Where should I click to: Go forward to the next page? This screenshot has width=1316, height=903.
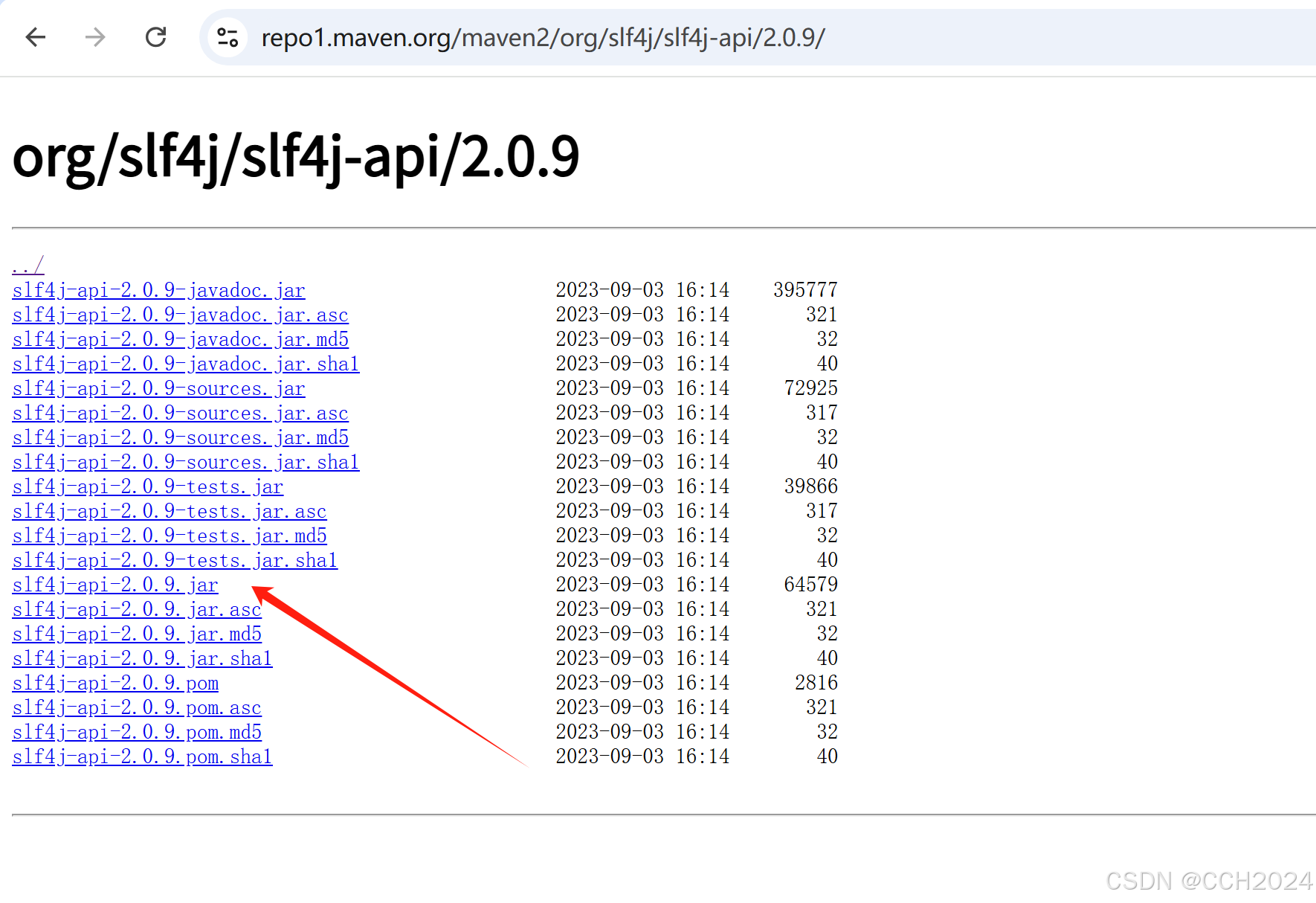[x=95, y=37]
